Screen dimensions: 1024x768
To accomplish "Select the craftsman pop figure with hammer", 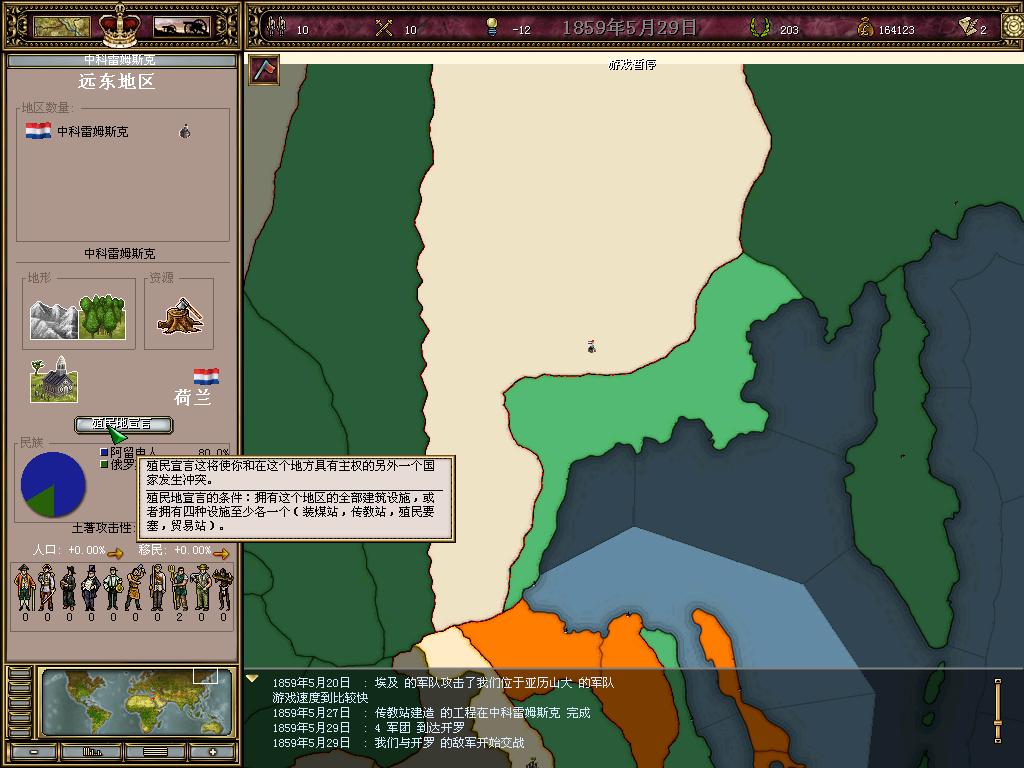I will coord(135,587).
